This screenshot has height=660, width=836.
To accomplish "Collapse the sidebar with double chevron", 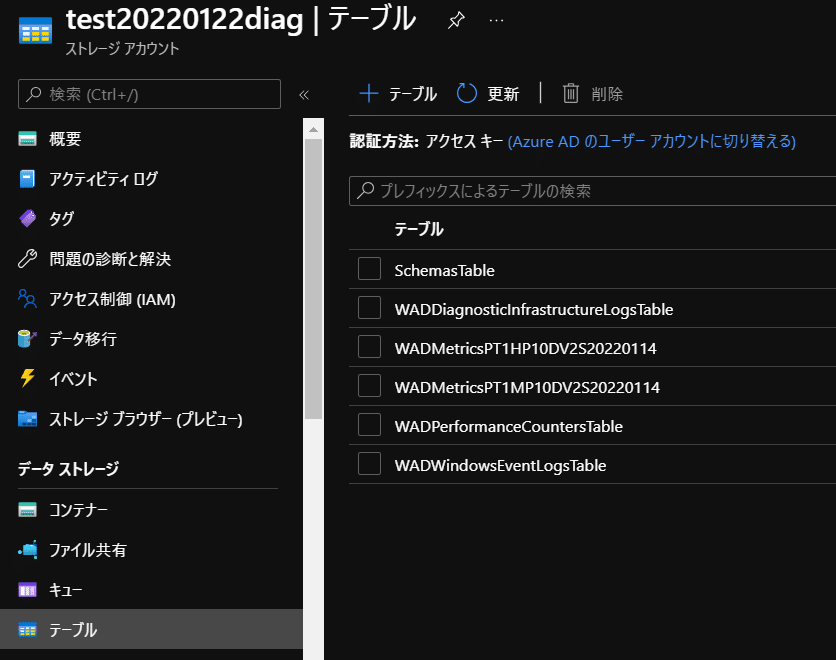I will click(304, 95).
